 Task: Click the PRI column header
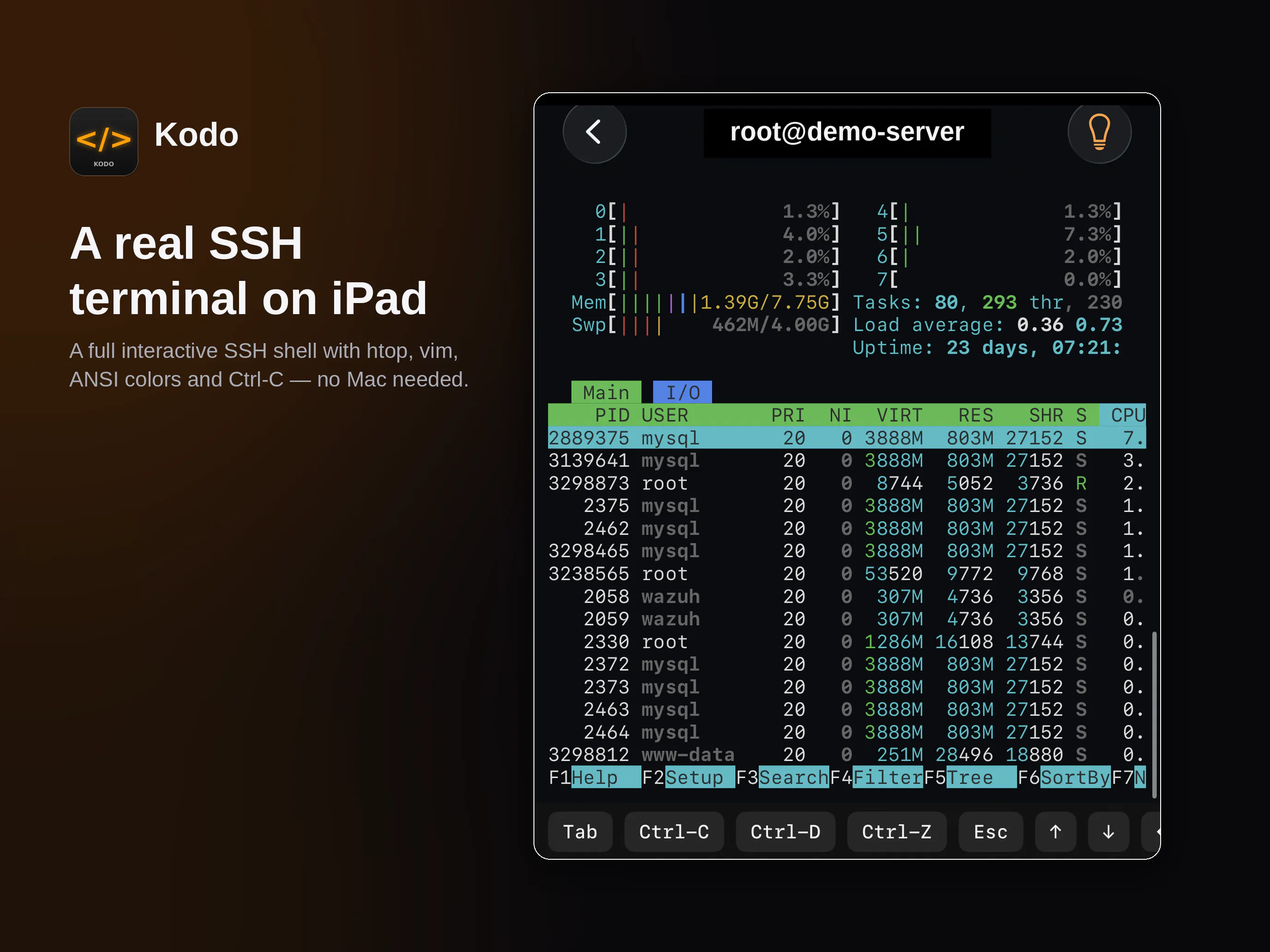point(788,415)
